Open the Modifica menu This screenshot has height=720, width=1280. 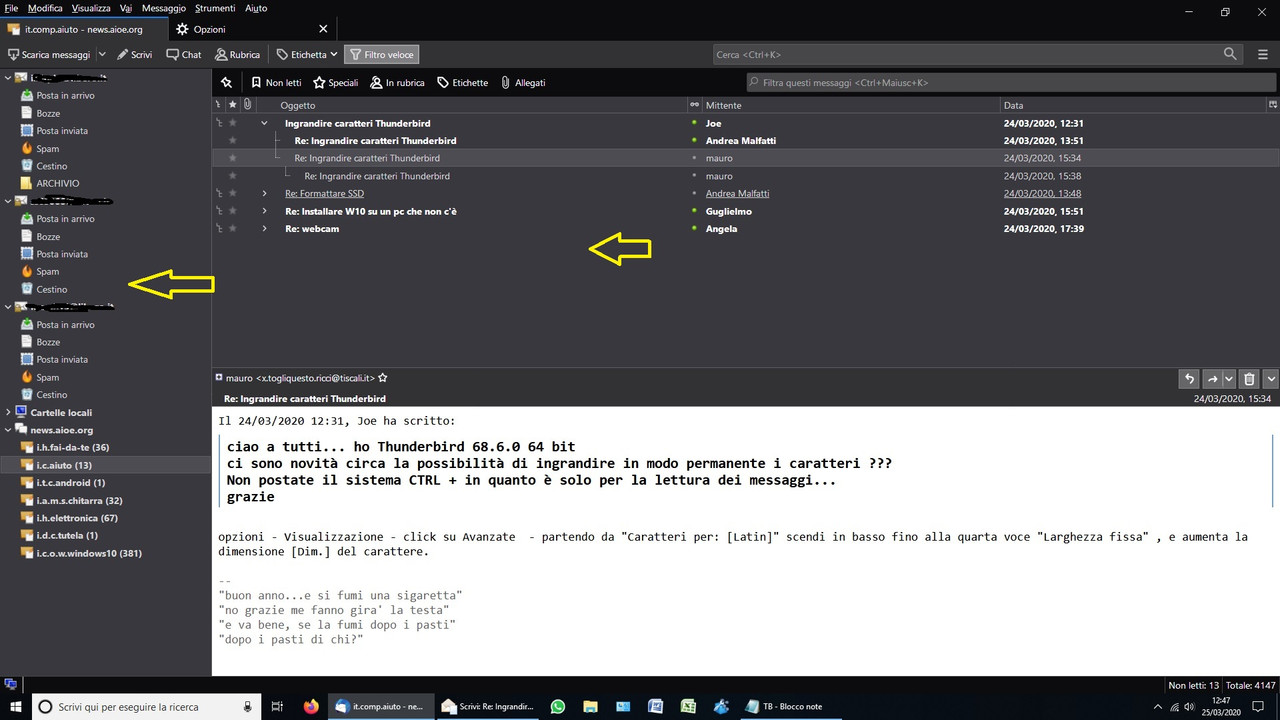45,8
